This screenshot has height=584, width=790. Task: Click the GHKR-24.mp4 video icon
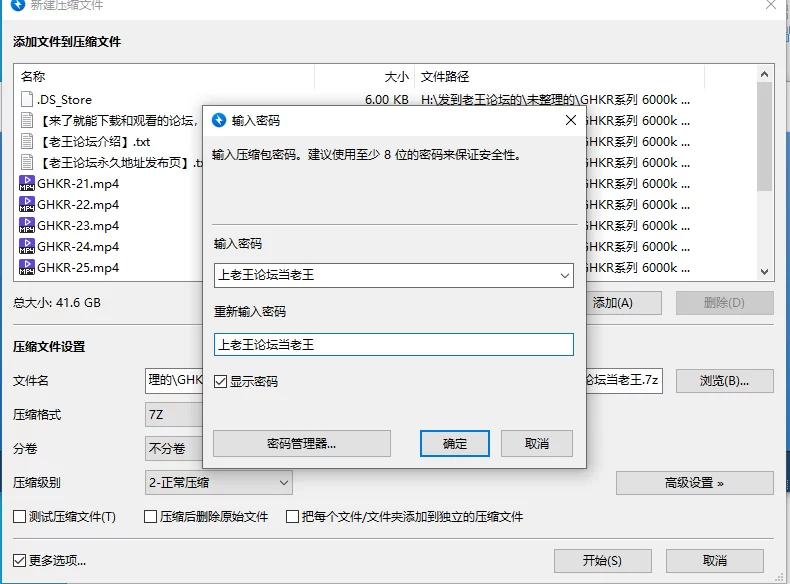click(x=27, y=246)
